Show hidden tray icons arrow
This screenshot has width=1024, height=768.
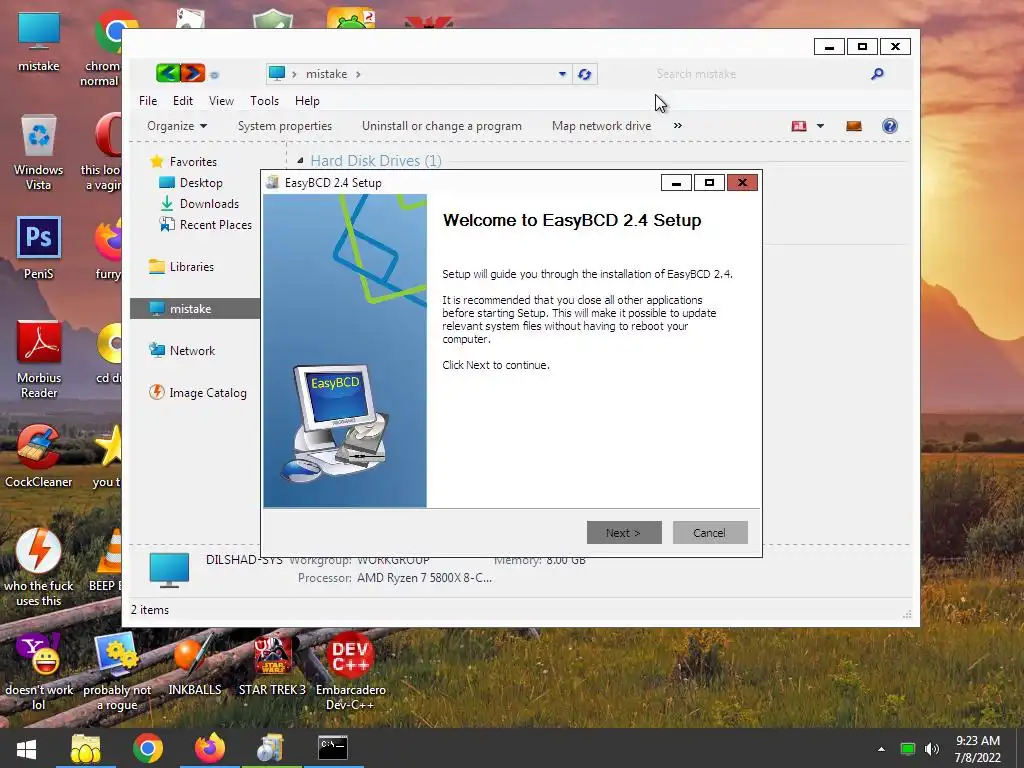(x=881, y=749)
